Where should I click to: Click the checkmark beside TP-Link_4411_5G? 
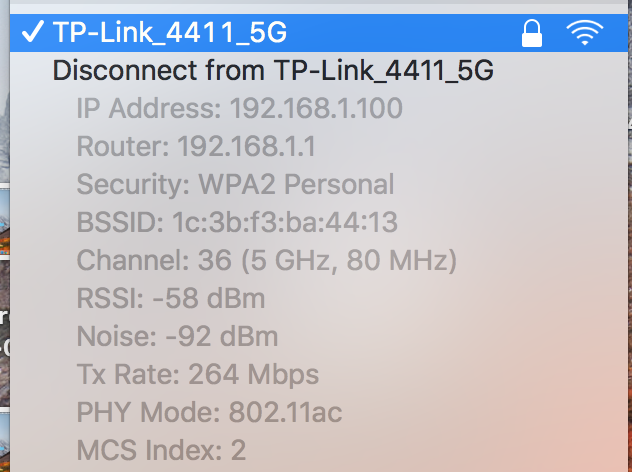click(x=32, y=32)
